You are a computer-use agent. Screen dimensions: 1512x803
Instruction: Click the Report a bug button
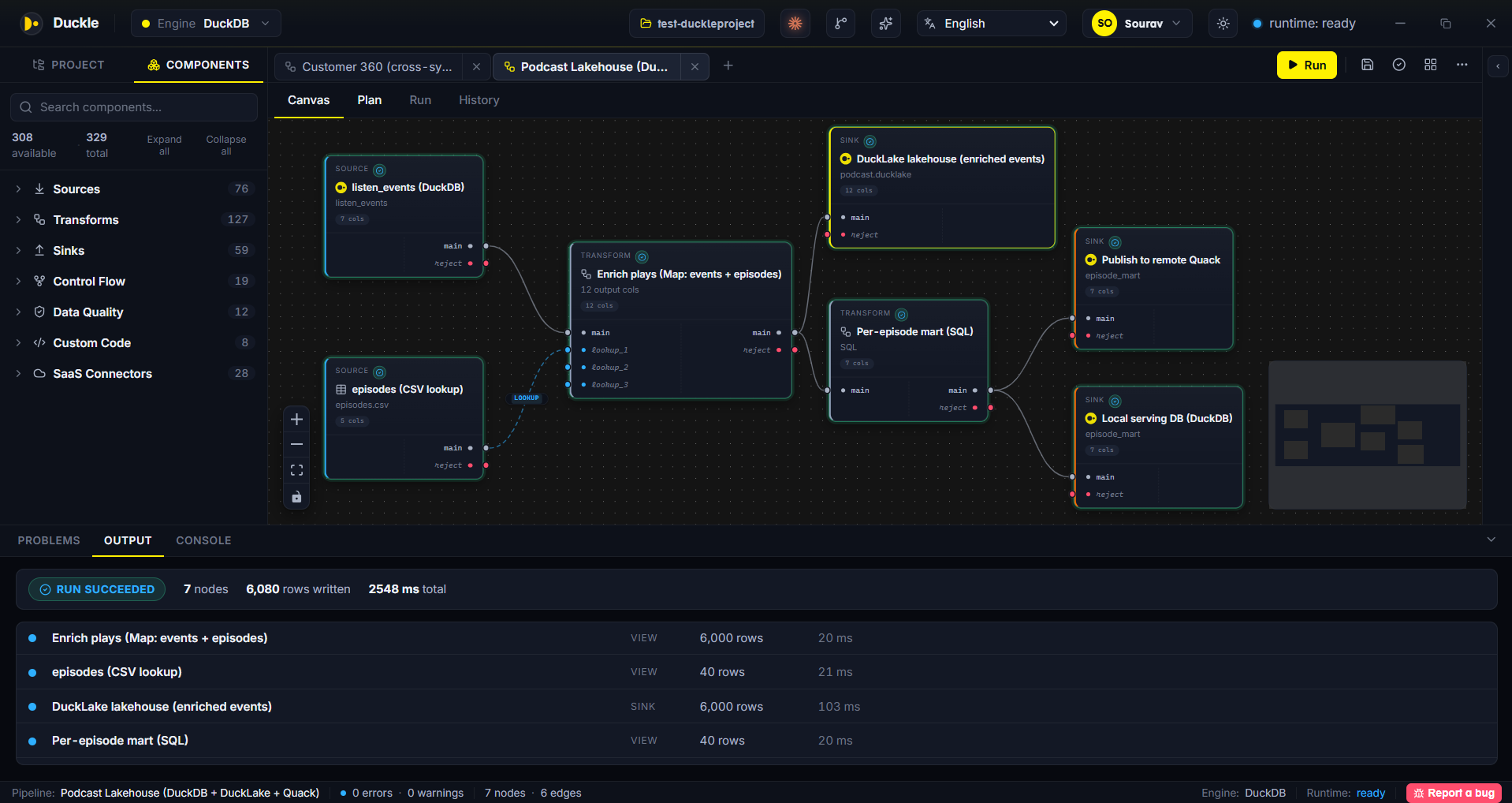pos(1454,793)
